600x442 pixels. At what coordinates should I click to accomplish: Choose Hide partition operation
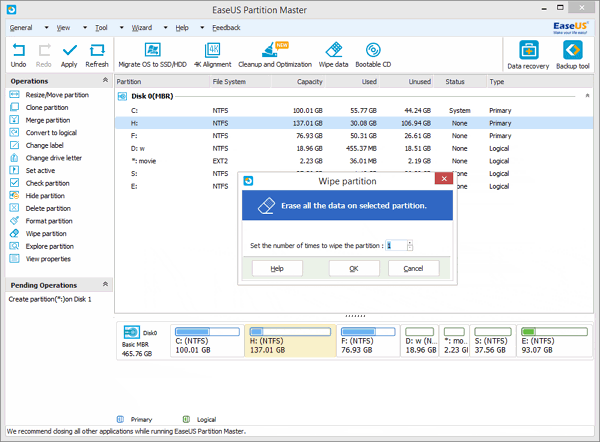click(x=45, y=196)
